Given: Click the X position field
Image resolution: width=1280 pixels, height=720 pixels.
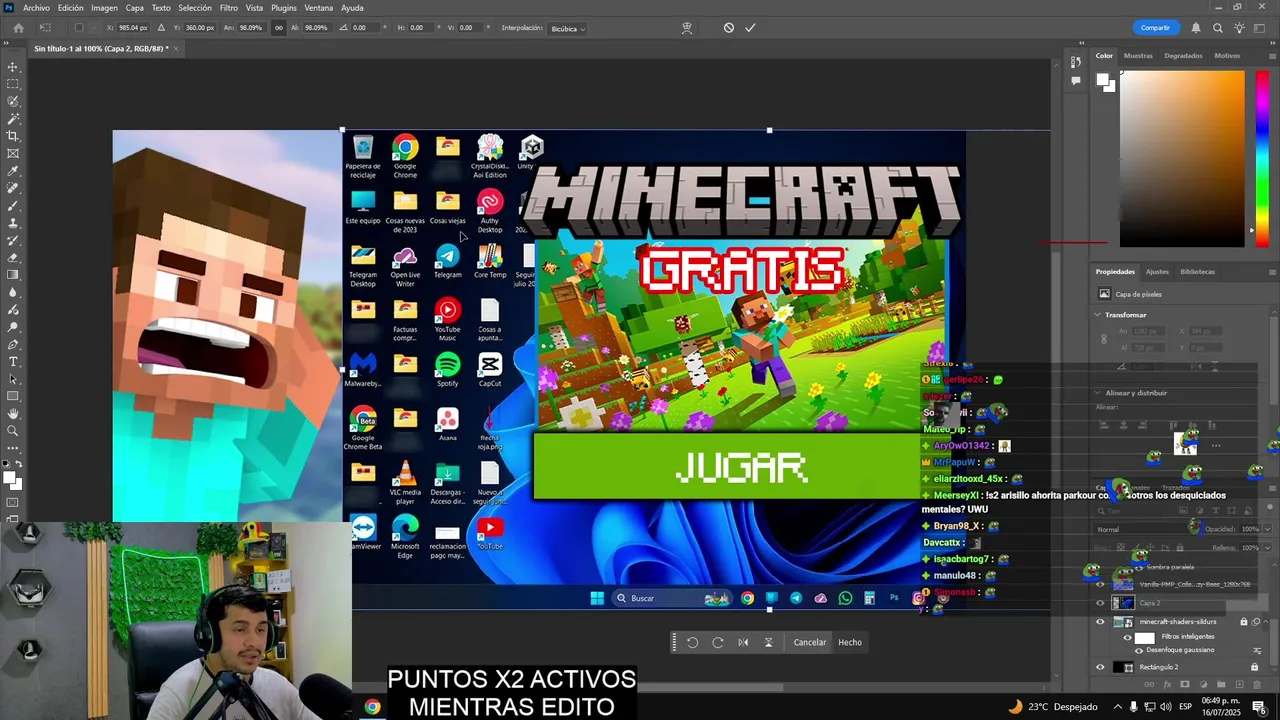Looking at the screenshot, I should pos(133,28).
